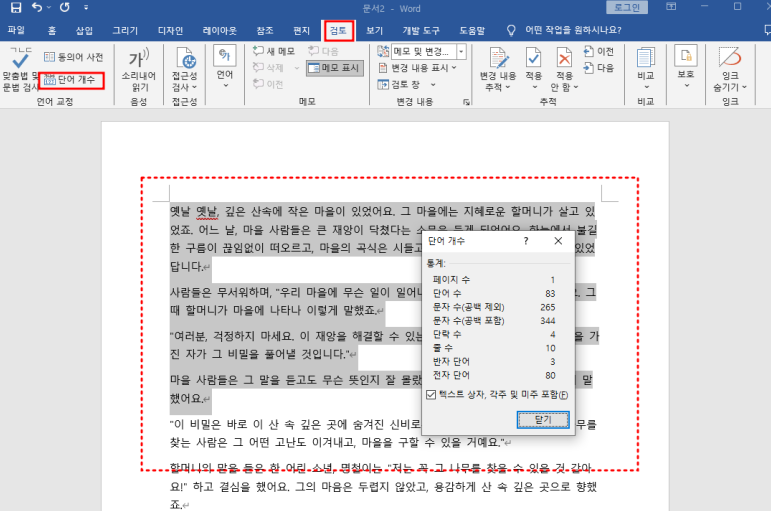Viewport: 771px width, 511px height.
Task: Click the Undo arrow in the quick access toolbar
Action: [37, 7]
